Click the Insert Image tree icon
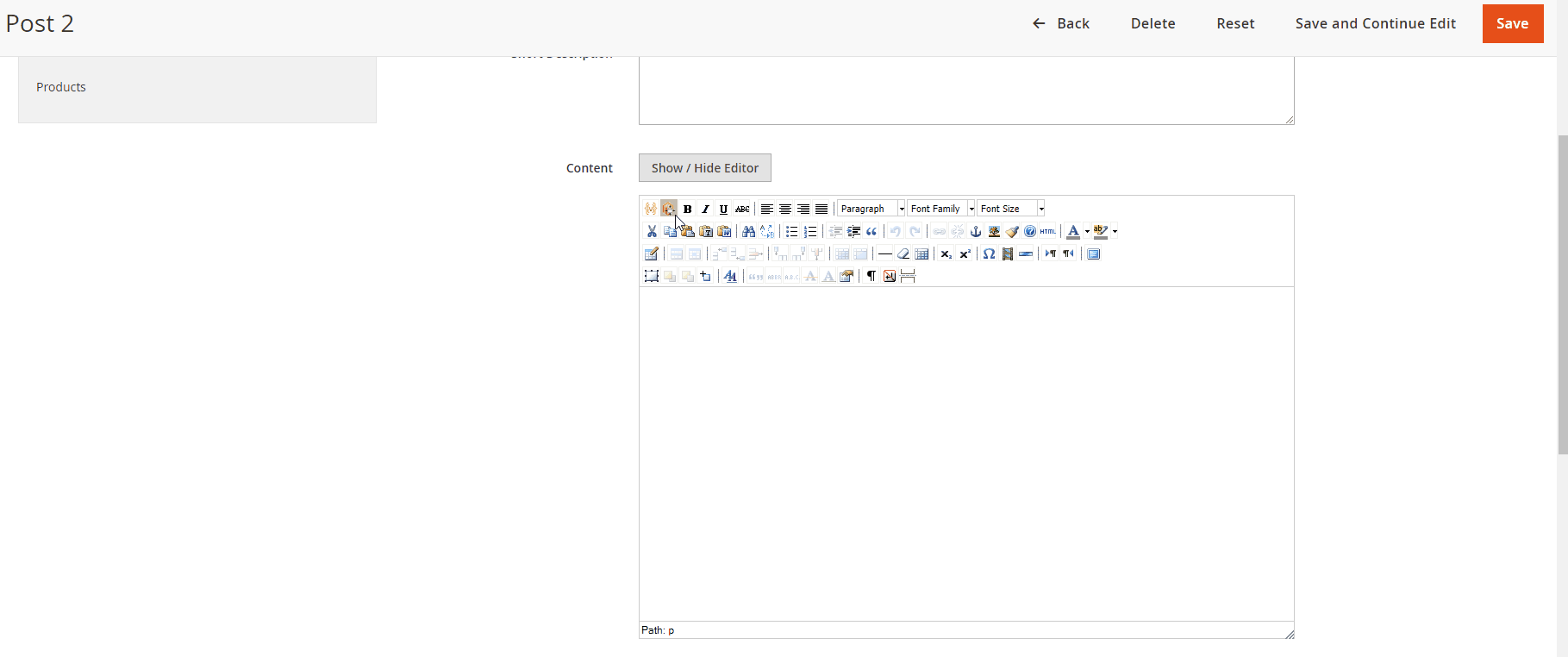 (994, 231)
